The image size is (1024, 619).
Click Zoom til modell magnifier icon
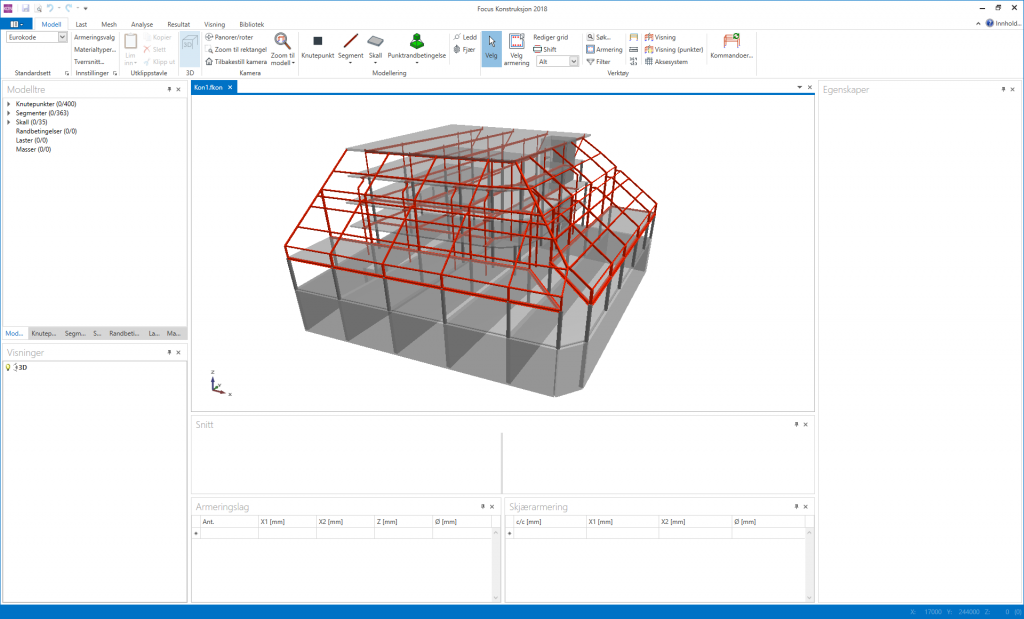(283, 41)
